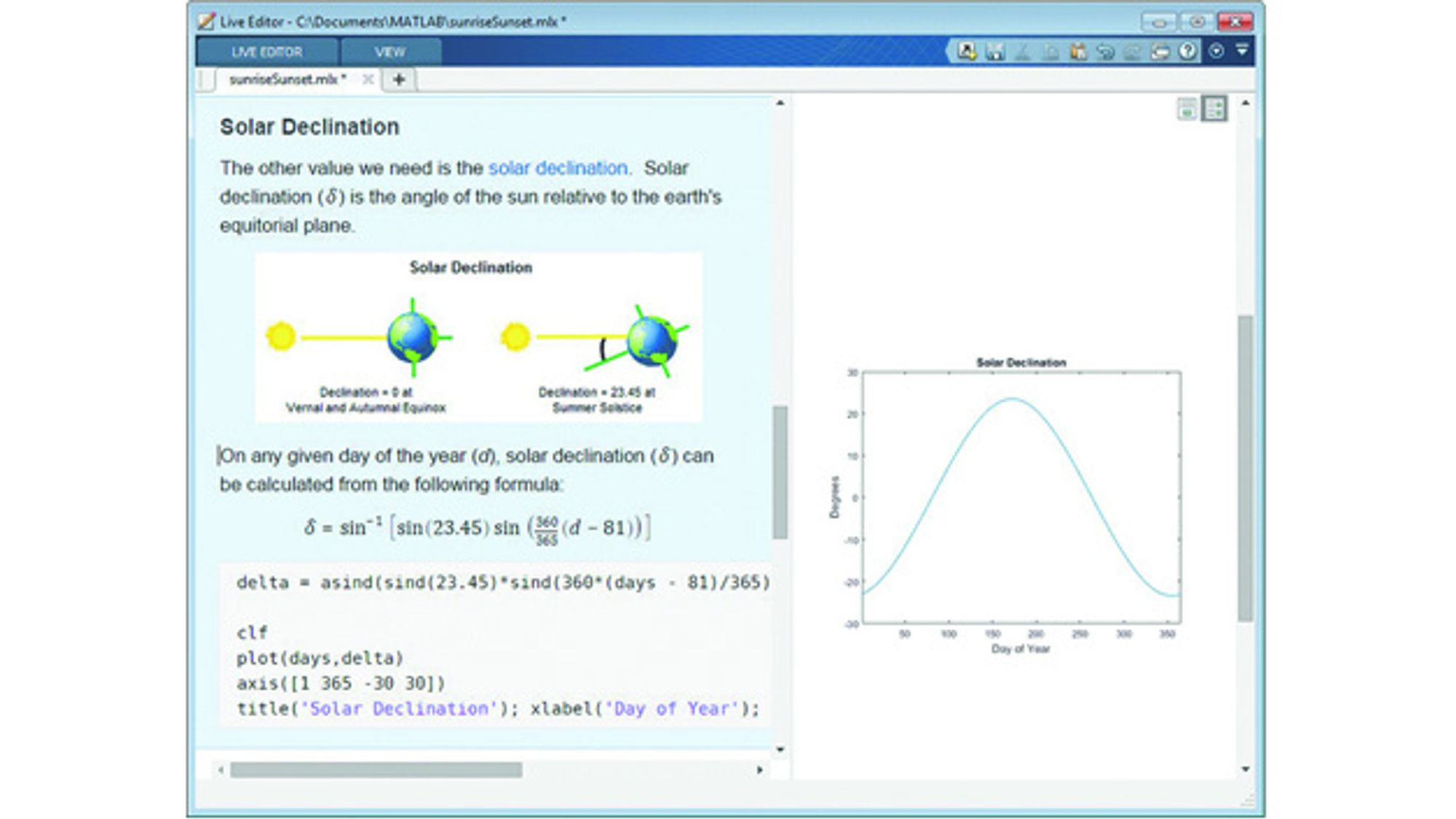Show output on right layout

1214,109
